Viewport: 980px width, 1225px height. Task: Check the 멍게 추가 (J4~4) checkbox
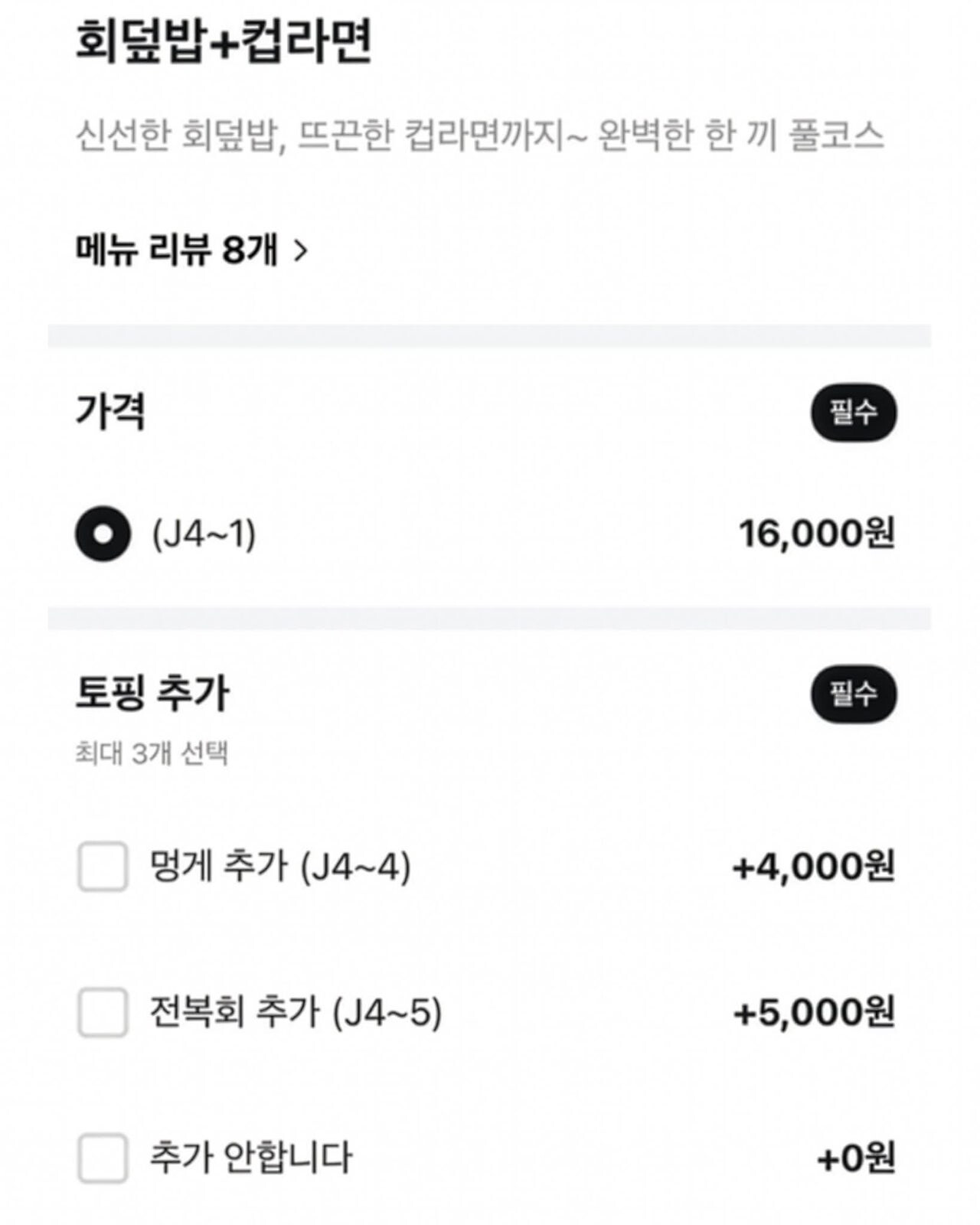103,867
